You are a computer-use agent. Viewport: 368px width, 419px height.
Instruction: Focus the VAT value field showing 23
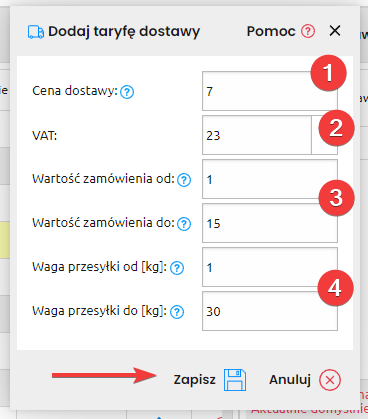click(x=257, y=135)
